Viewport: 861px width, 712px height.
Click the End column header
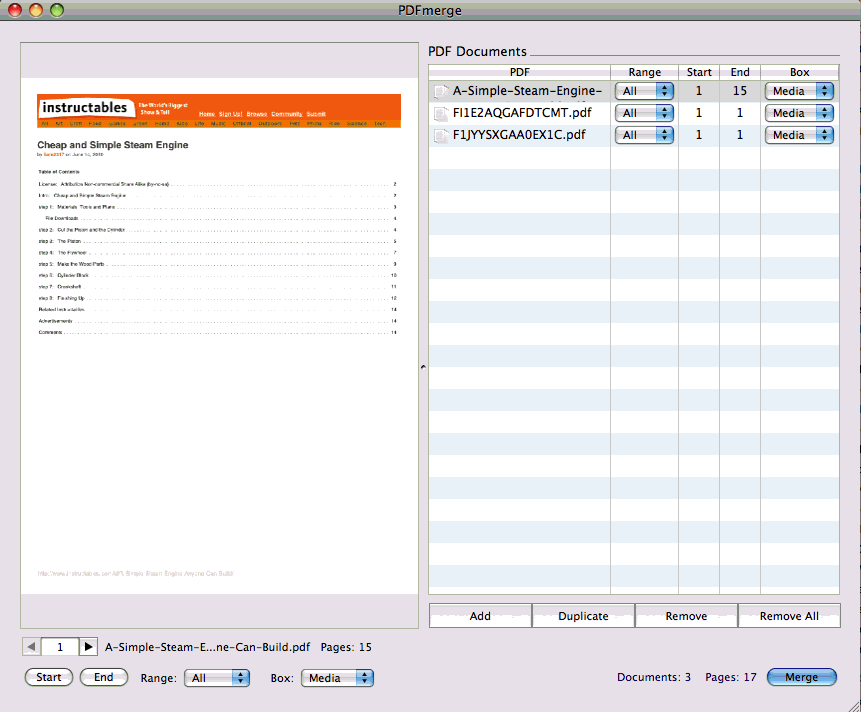740,72
